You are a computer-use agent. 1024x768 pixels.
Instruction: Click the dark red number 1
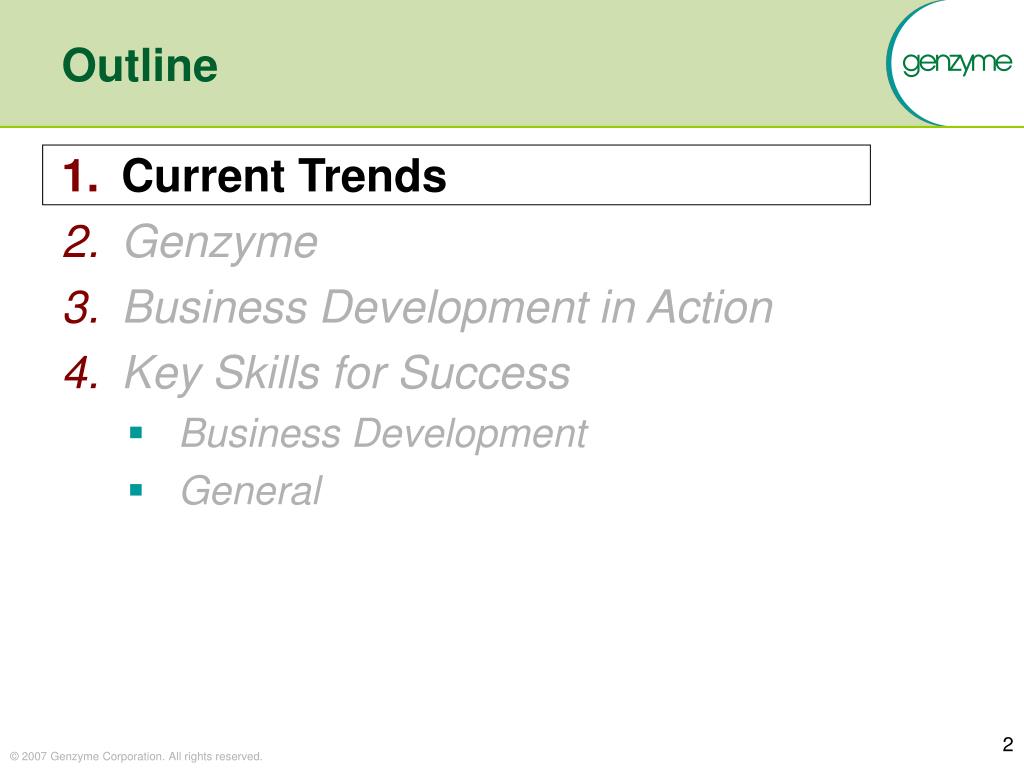80,176
